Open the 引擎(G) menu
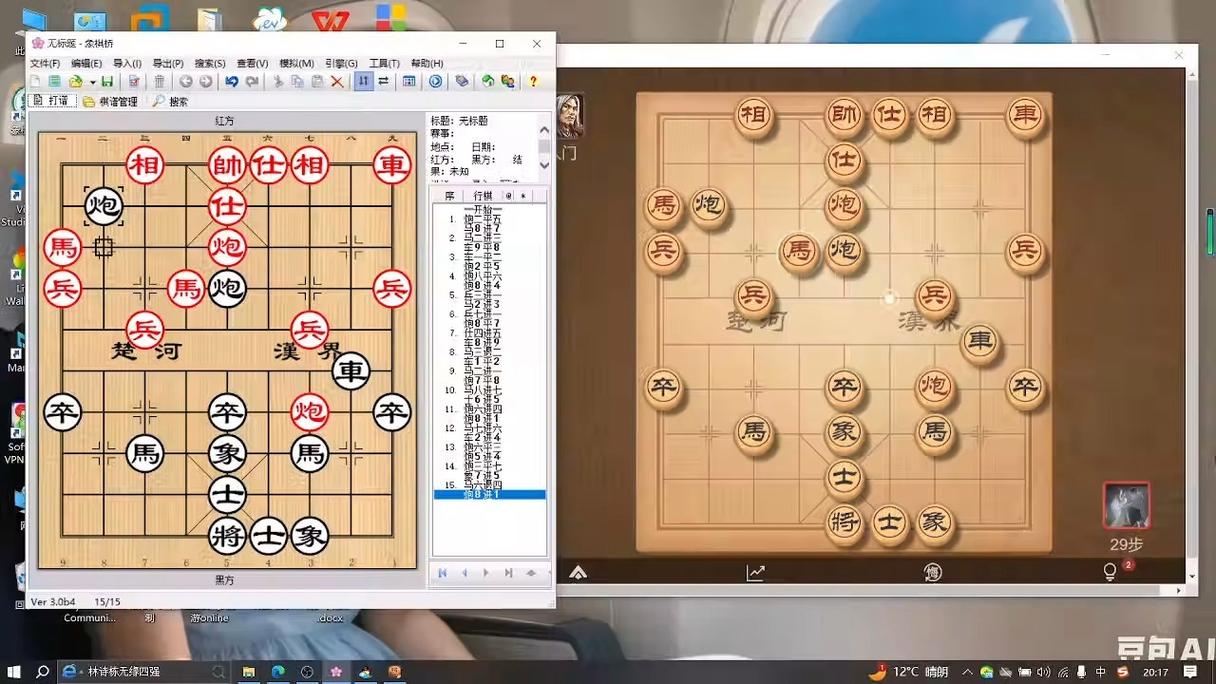Screen dimensions: 1216x684 [341, 63]
